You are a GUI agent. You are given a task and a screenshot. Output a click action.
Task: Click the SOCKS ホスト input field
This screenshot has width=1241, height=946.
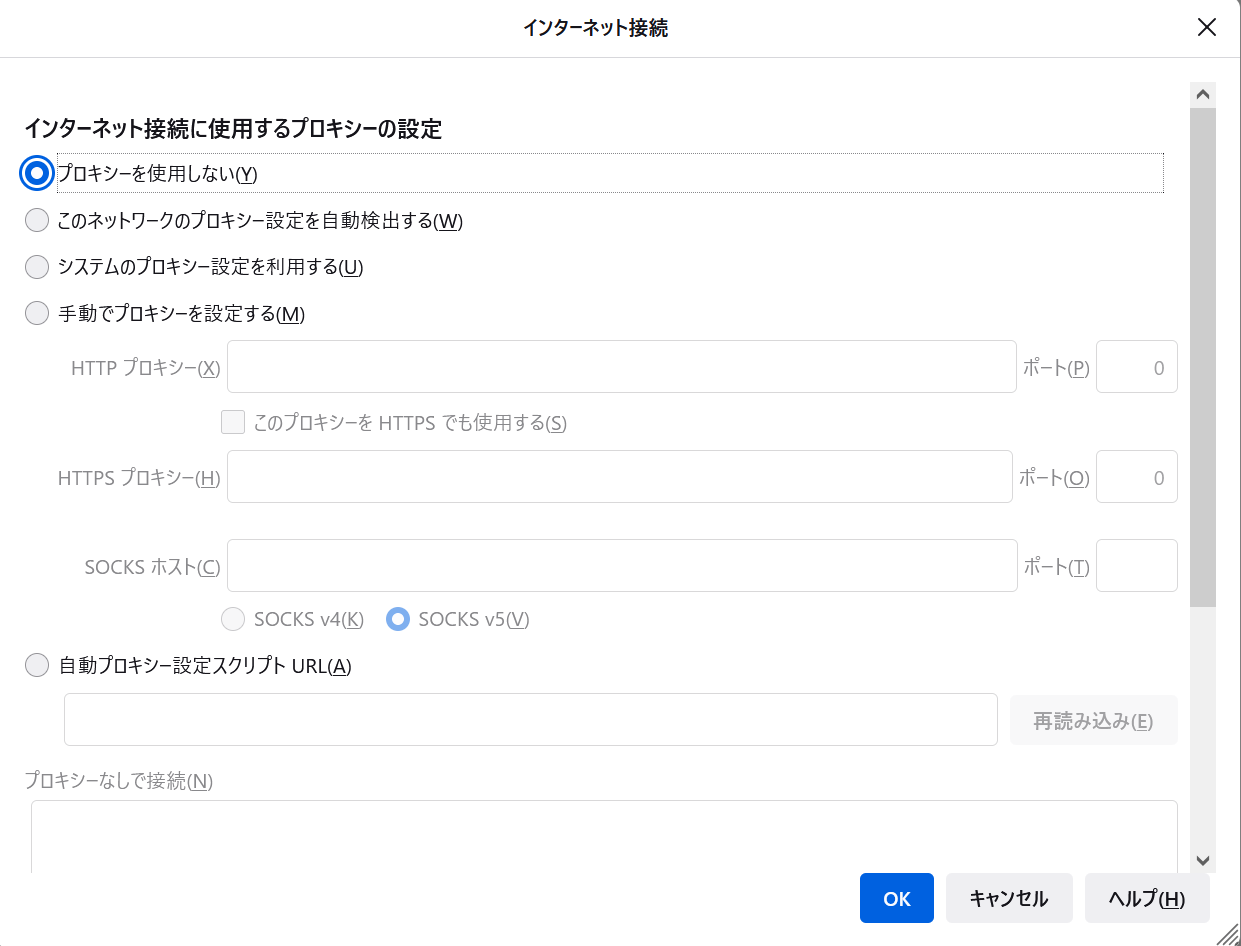click(x=620, y=565)
